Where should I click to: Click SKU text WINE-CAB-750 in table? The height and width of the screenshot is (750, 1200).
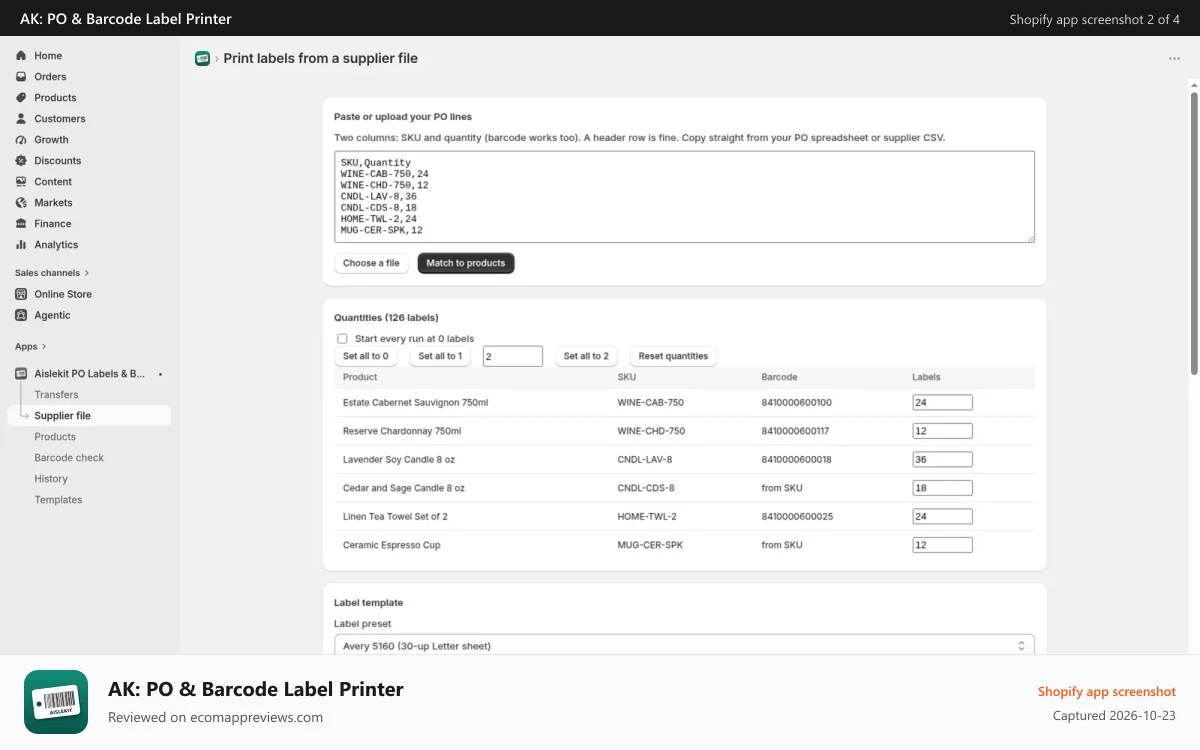tap(651, 402)
